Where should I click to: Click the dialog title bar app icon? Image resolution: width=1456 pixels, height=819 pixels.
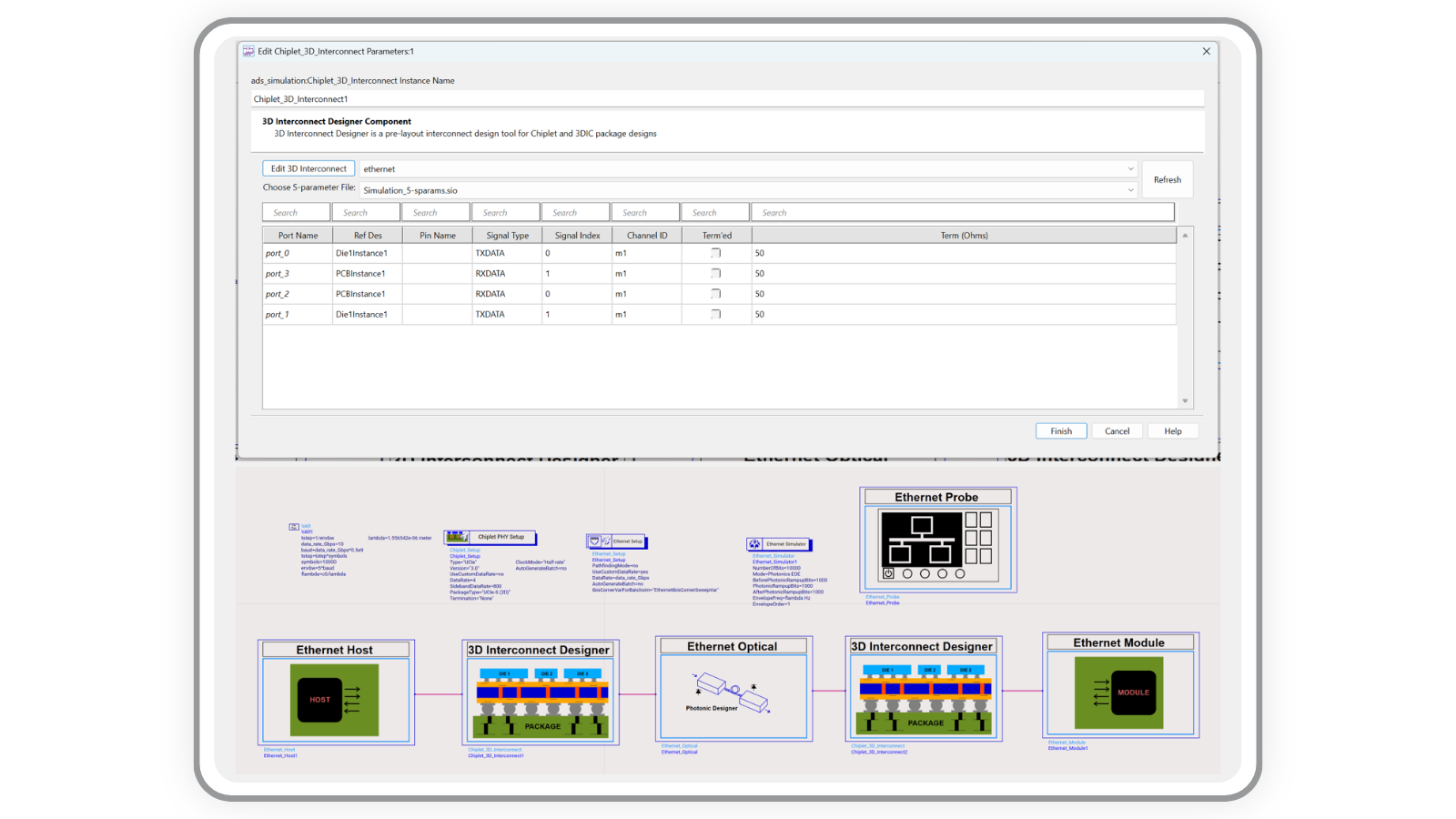click(x=248, y=52)
